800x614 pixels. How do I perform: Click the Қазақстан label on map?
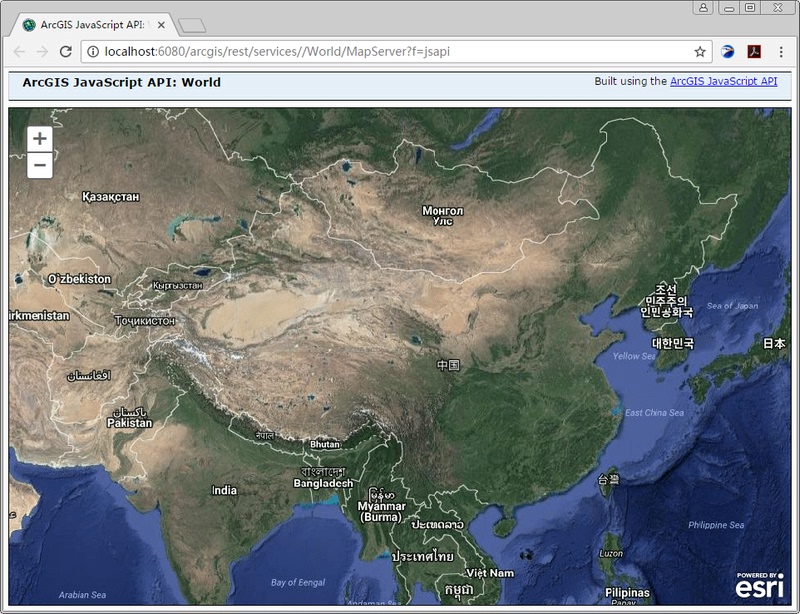[111, 197]
